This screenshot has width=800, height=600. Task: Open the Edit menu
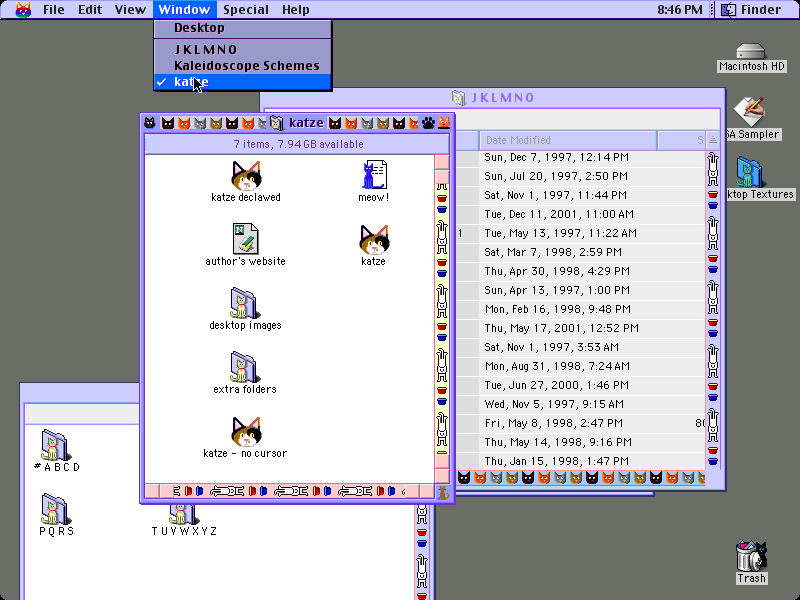pos(90,9)
